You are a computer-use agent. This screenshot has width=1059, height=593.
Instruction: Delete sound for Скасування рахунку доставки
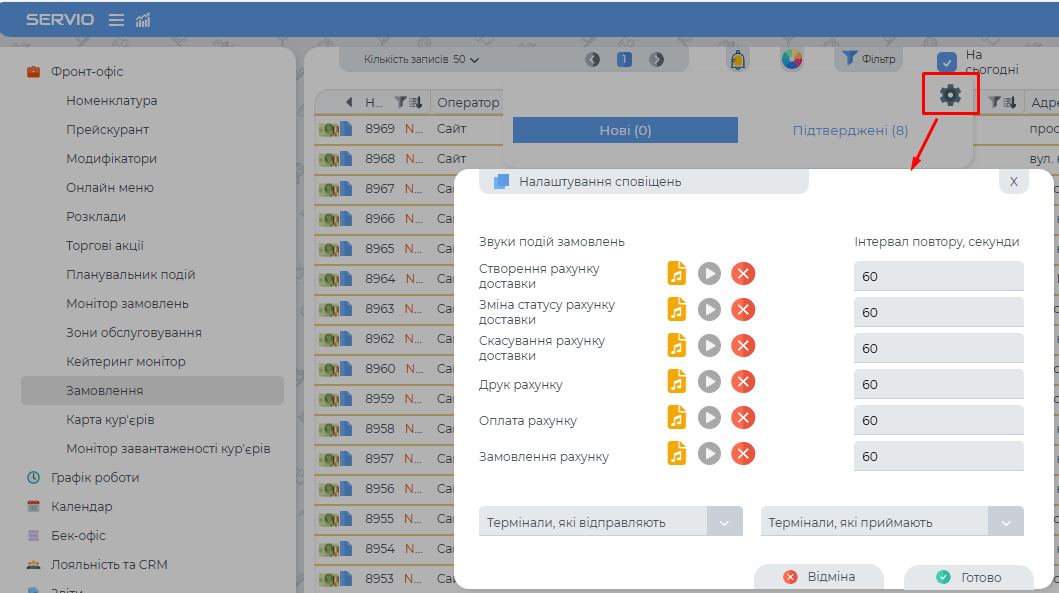point(742,346)
